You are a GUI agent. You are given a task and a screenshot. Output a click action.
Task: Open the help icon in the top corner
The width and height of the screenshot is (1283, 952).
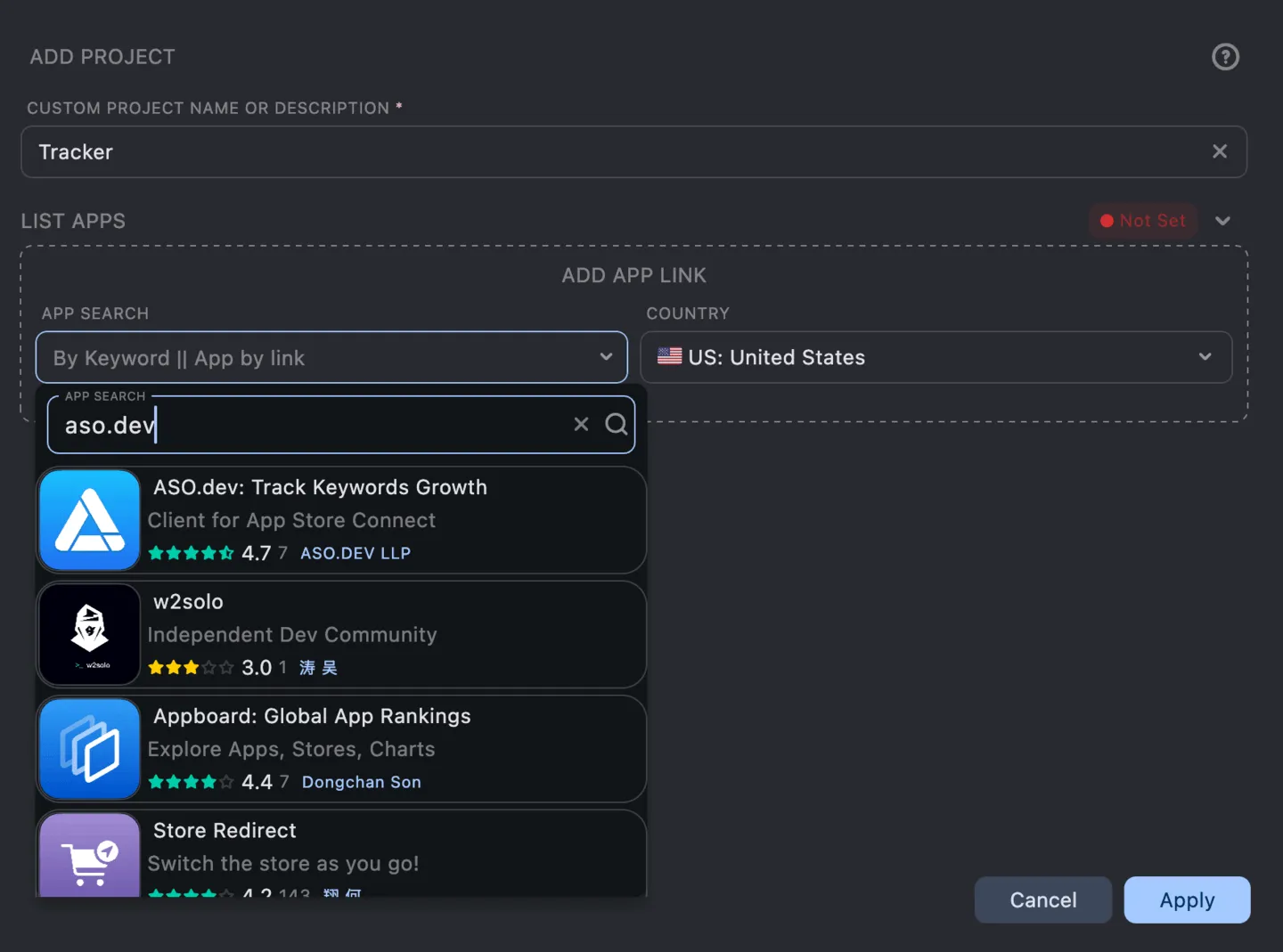pyautogui.click(x=1226, y=57)
